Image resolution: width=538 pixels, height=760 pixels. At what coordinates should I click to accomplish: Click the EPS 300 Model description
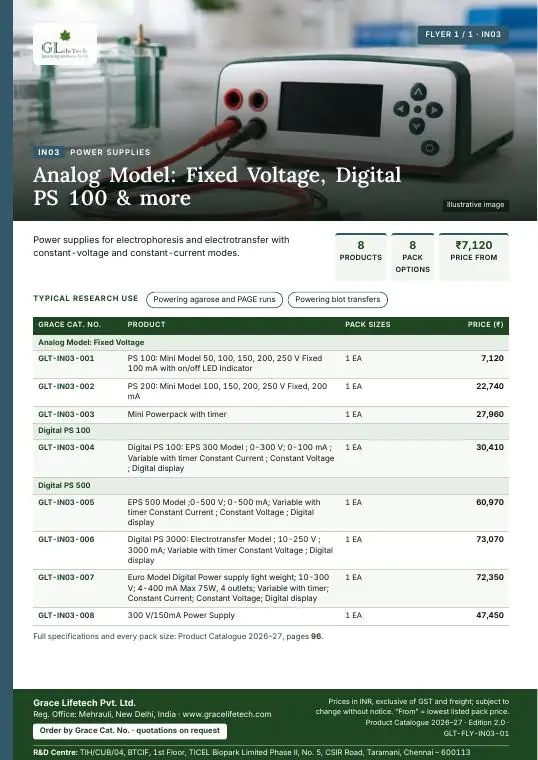[x=231, y=458]
